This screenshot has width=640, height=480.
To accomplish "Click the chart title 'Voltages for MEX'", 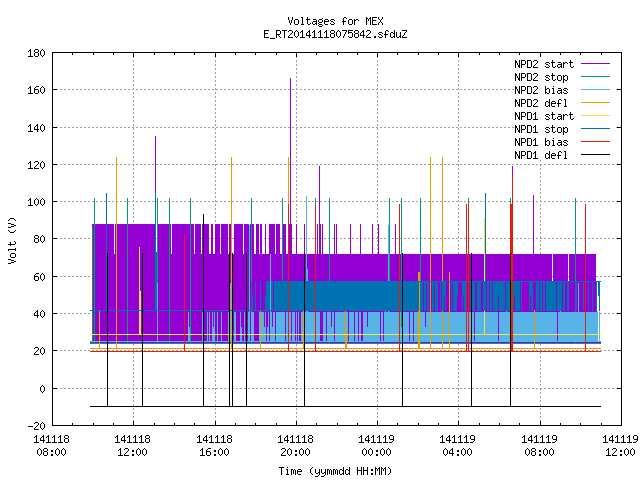I will [x=335, y=21].
